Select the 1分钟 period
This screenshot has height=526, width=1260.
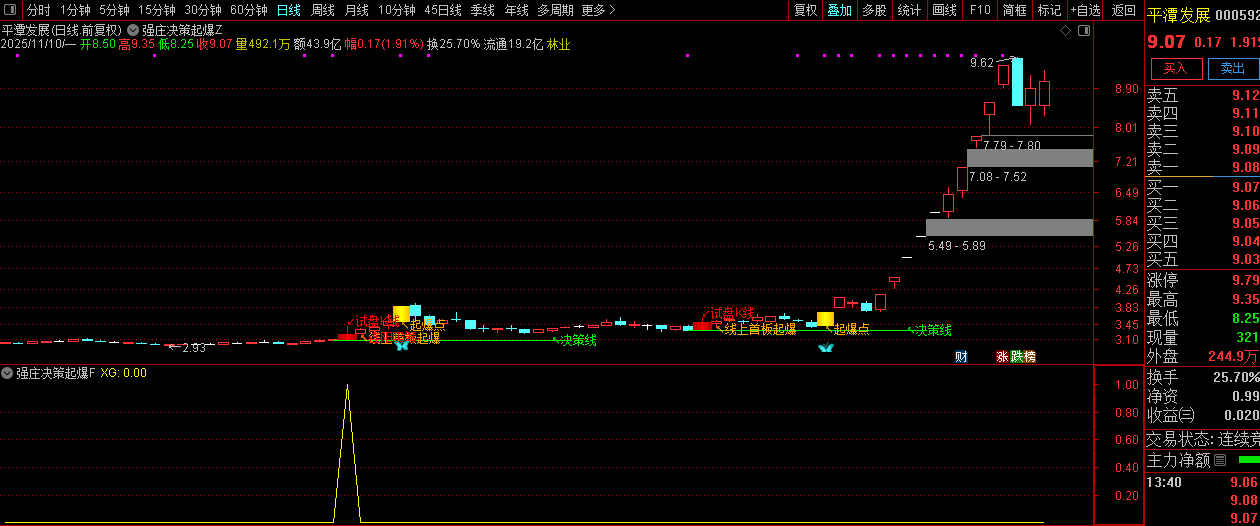coord(75,10)
